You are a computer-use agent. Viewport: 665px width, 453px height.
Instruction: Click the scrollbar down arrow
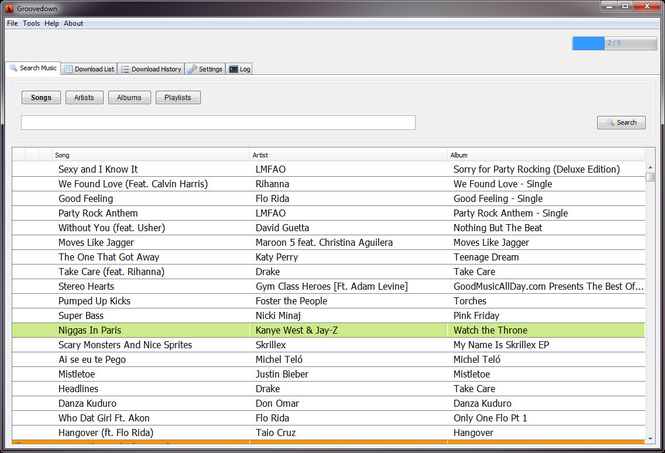click(x=650, y=439)
